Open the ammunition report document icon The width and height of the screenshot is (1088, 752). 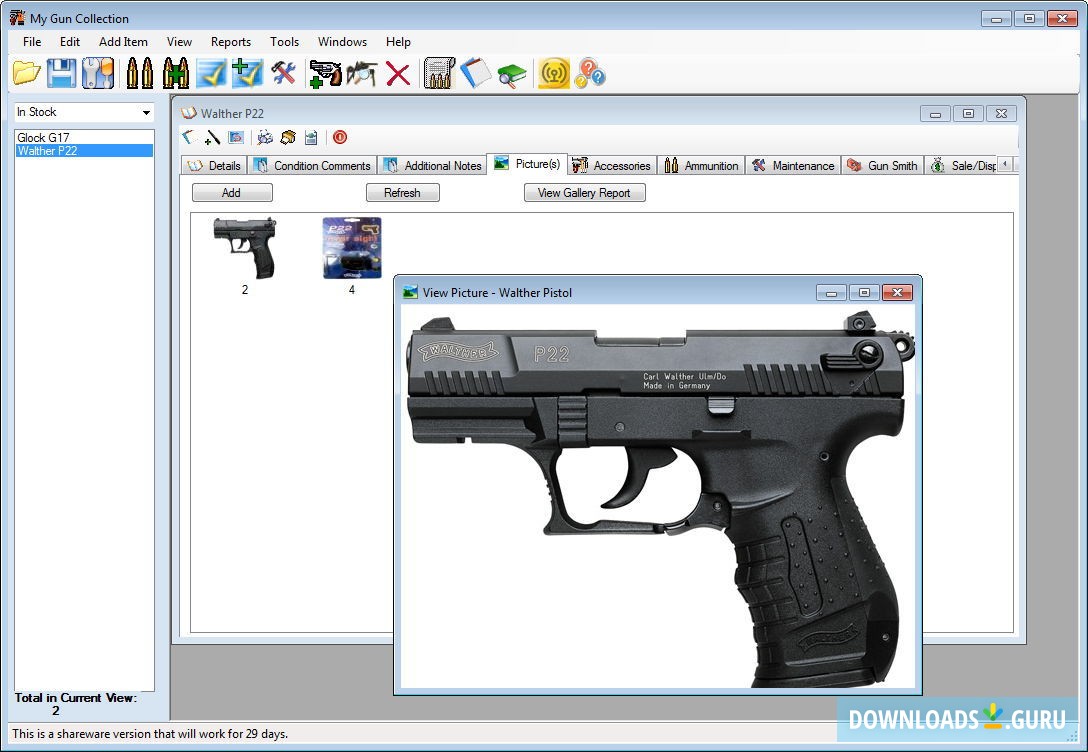(439, 73)
